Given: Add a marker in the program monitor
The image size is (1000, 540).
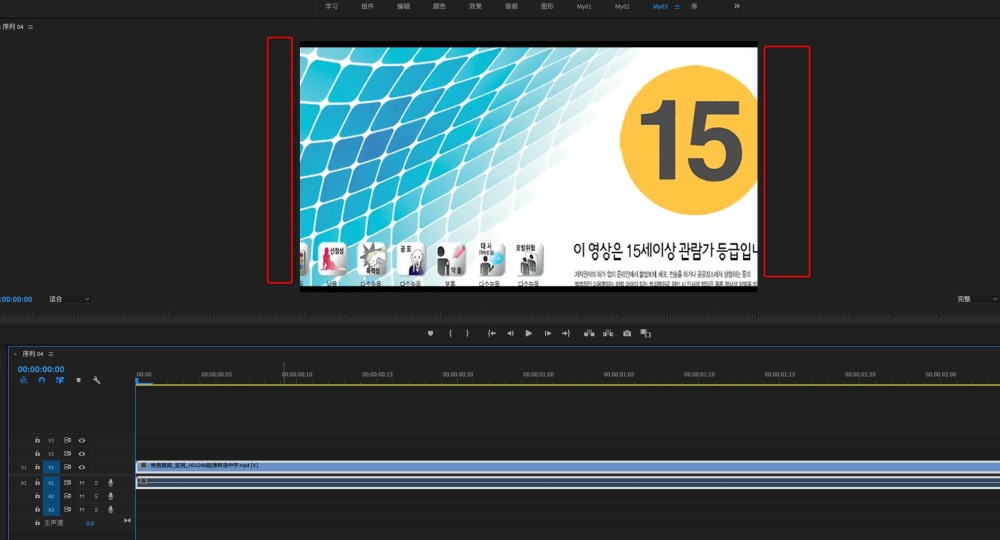Looking at the screenshot, I should tap(430, 333).
